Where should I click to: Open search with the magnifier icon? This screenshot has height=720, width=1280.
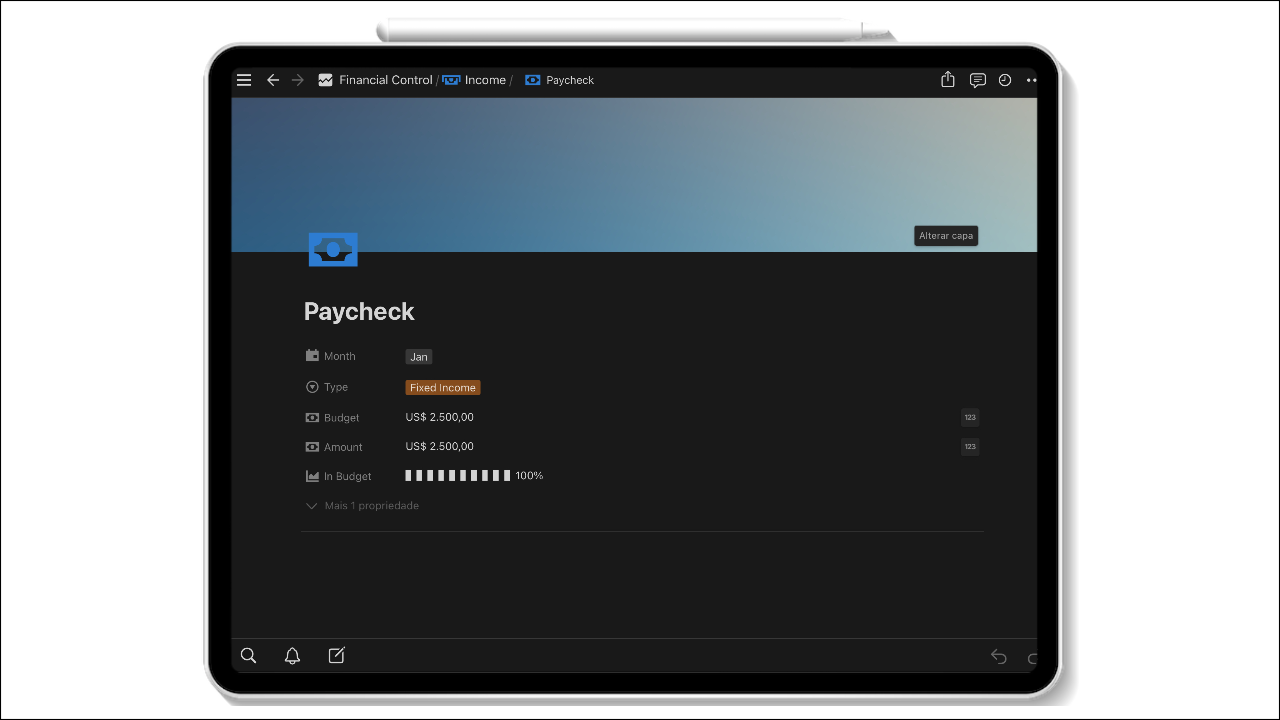pyautogui.click(x=249, y=656)
